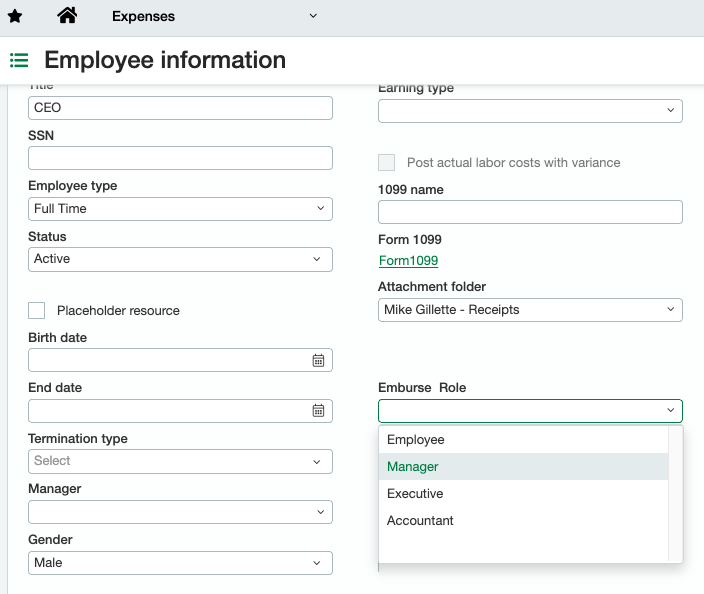The width and height of the screenshot is (704, 594).
Task: Click the Employee information heading
Action: point(165,60)
